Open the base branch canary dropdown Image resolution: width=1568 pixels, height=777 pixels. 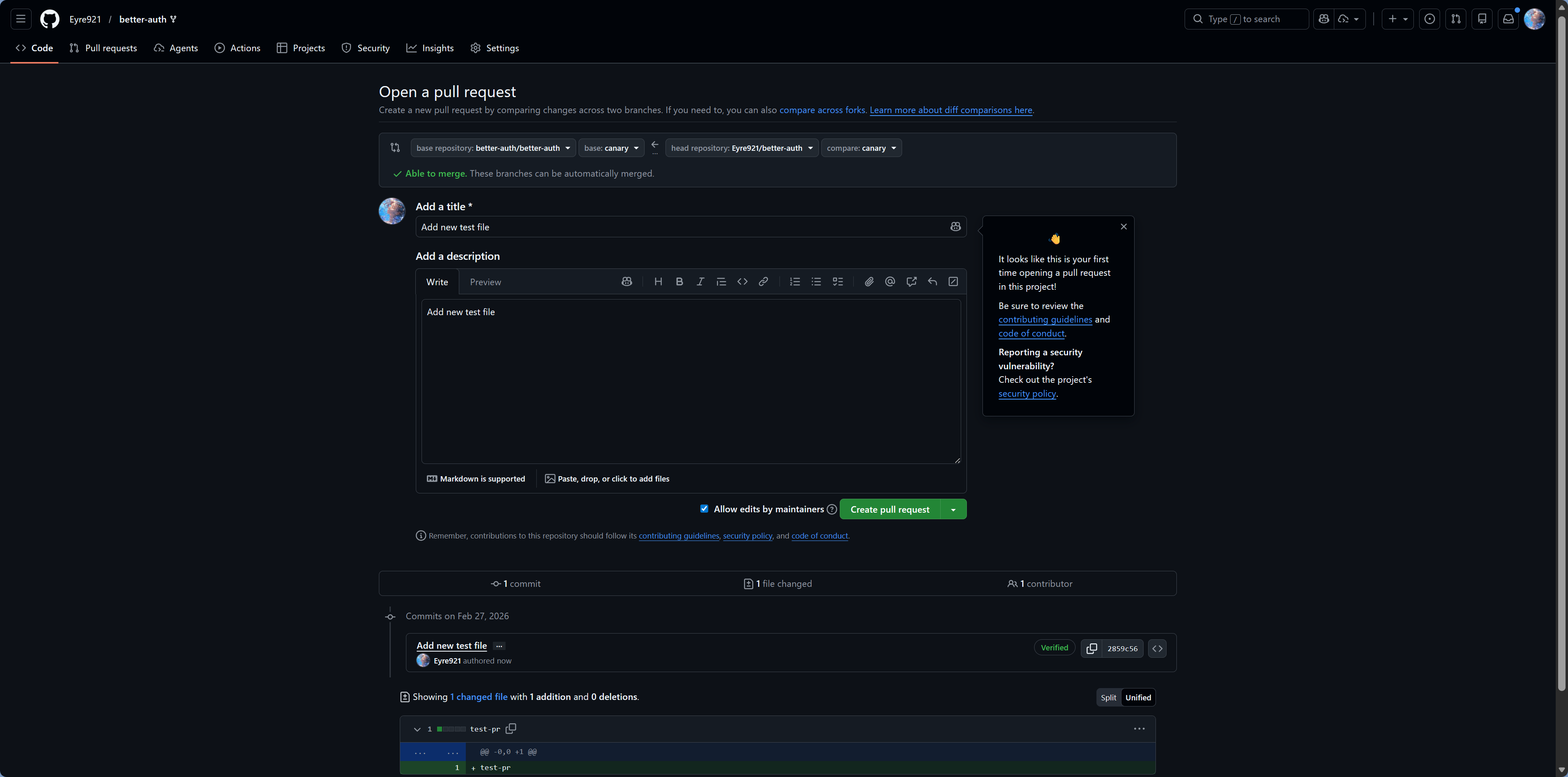(x=611, y=148)
